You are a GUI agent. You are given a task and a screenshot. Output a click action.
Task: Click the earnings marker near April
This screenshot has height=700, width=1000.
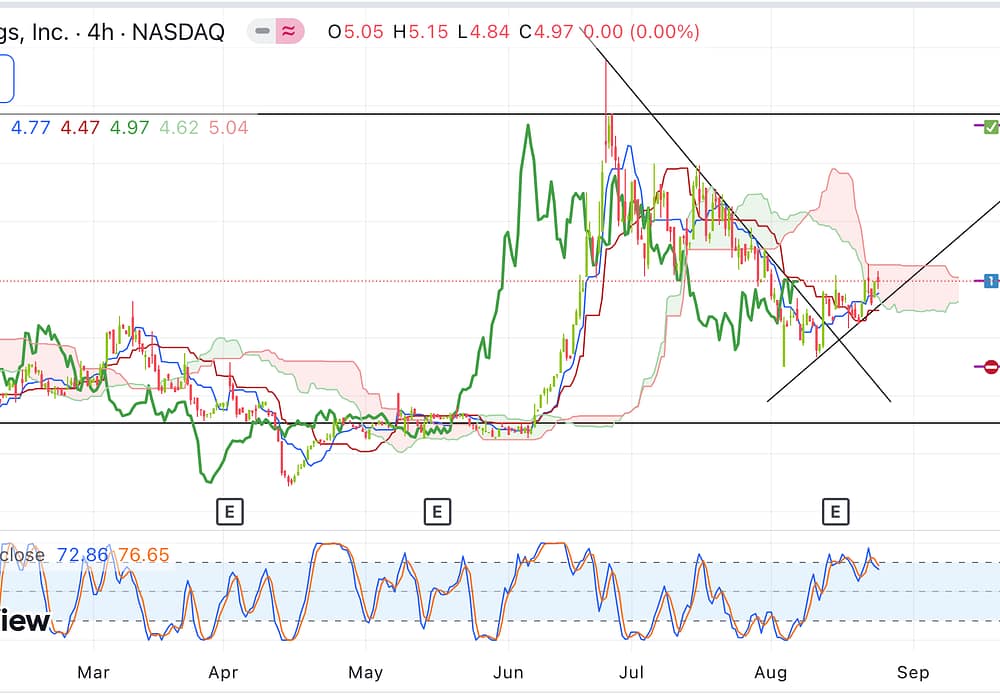229,512
